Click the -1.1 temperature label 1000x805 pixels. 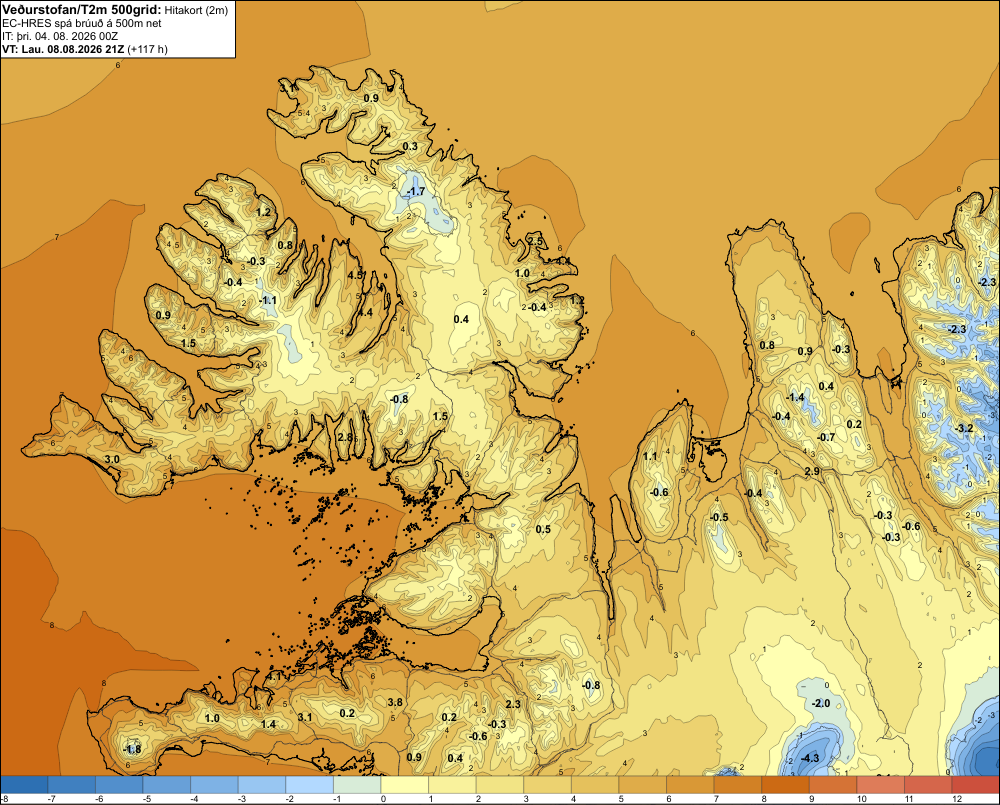click(268, 300)
